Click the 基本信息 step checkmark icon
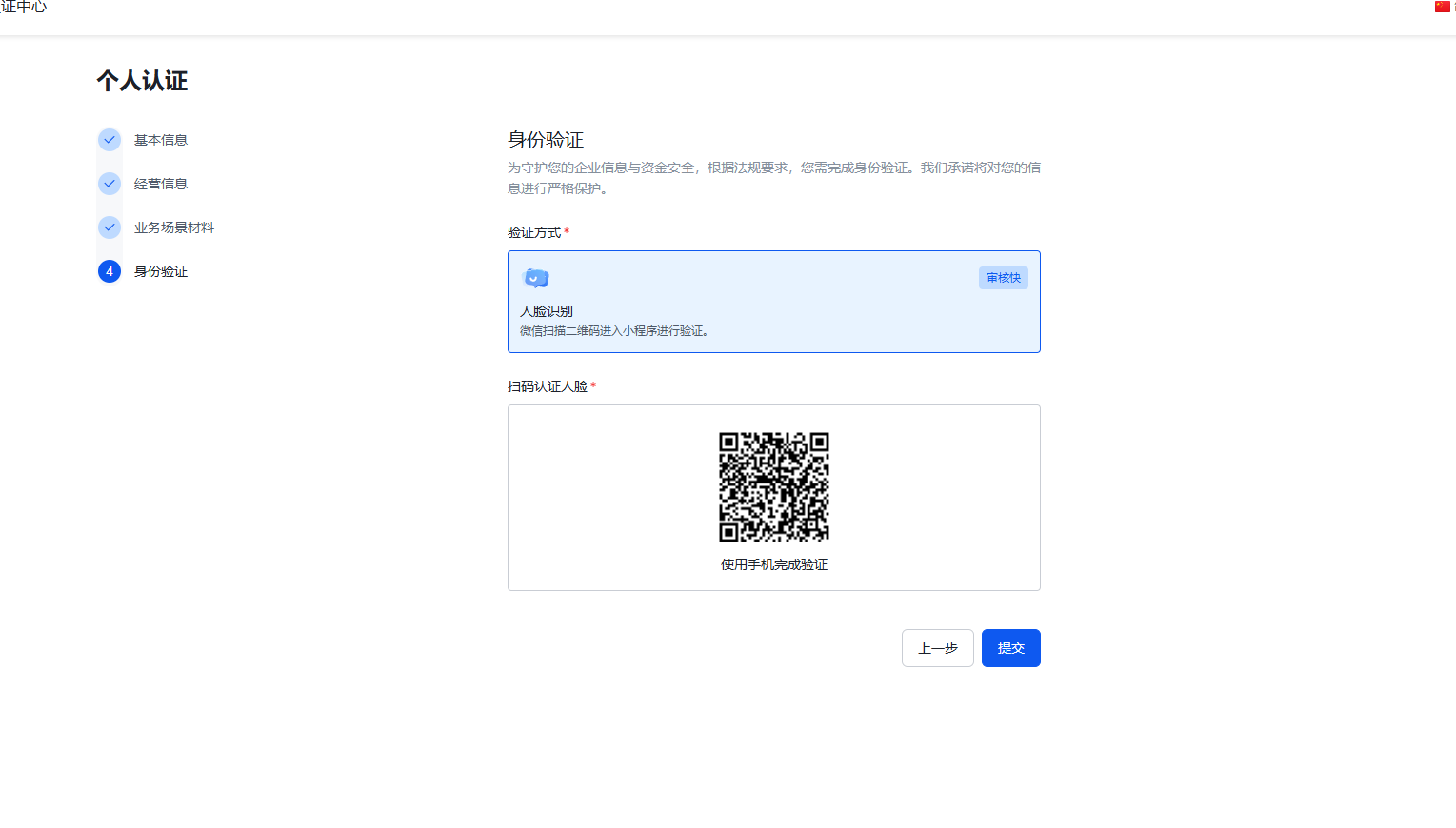The width and height of the screenshot is (1456, 828). click(110, 140)
